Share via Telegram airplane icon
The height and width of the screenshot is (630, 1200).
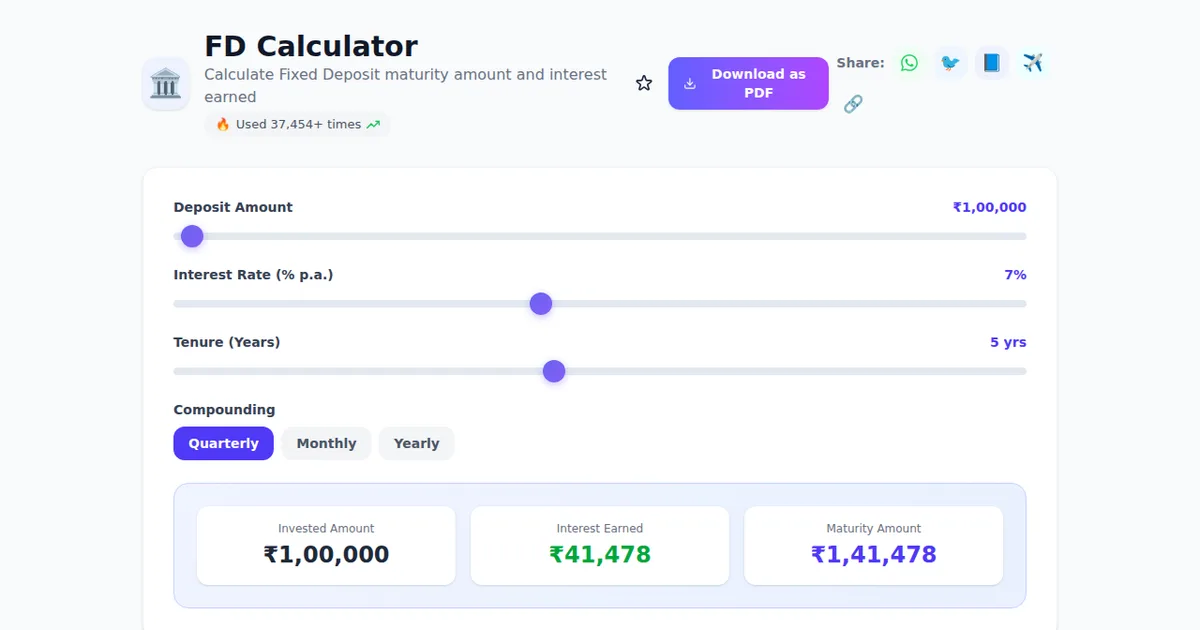click(1031, 62)
